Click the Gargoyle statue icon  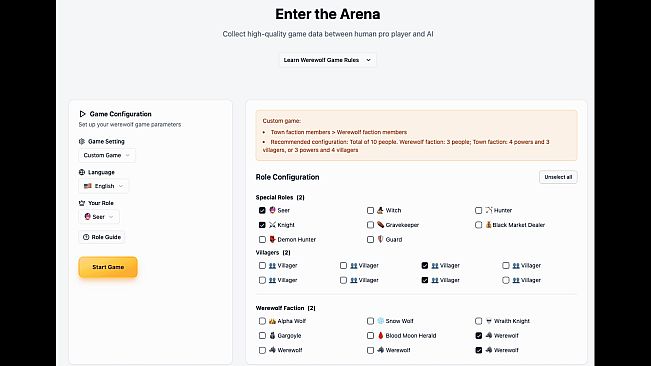(x=272, y=335)
